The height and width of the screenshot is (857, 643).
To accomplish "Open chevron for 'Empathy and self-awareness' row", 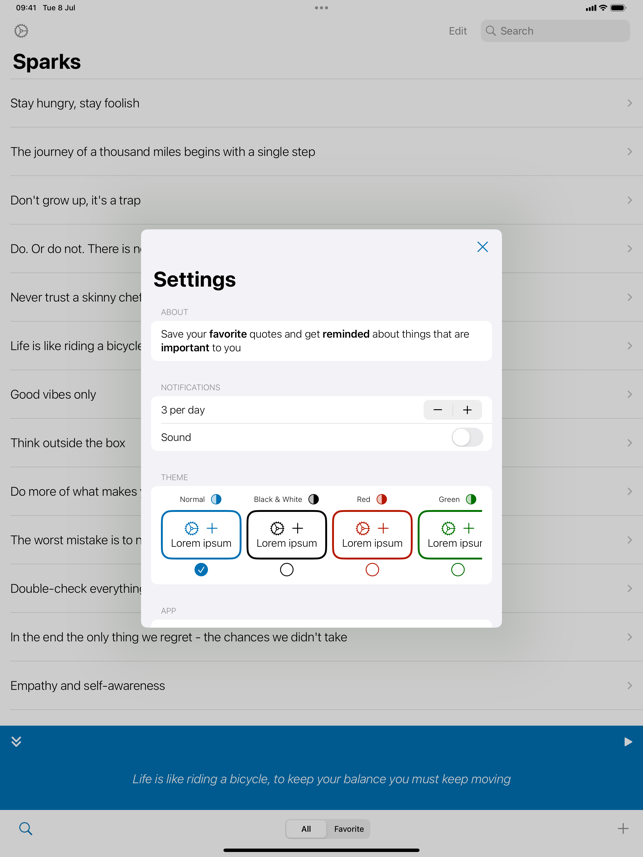I will point(629,685).
